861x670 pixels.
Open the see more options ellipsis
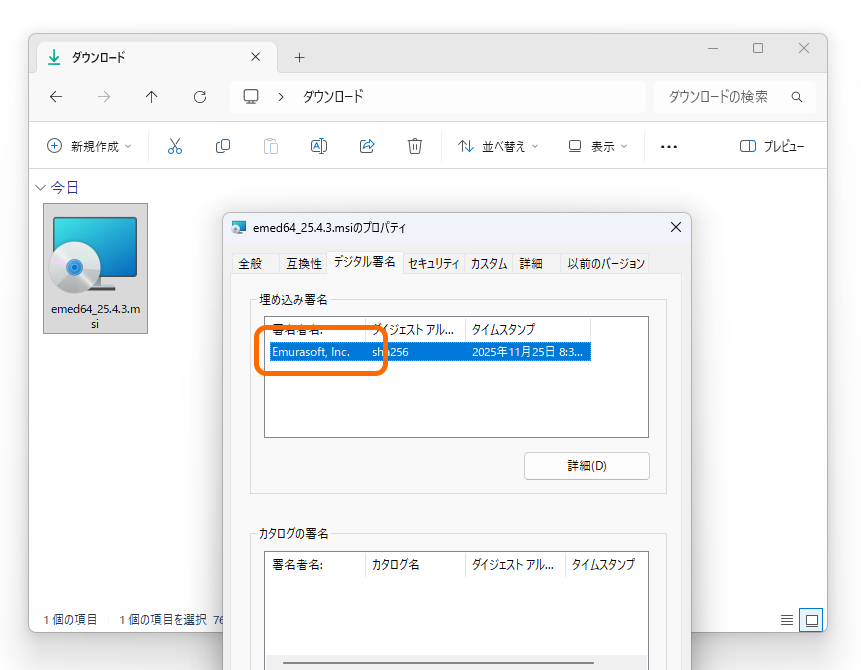pos(668,146)
